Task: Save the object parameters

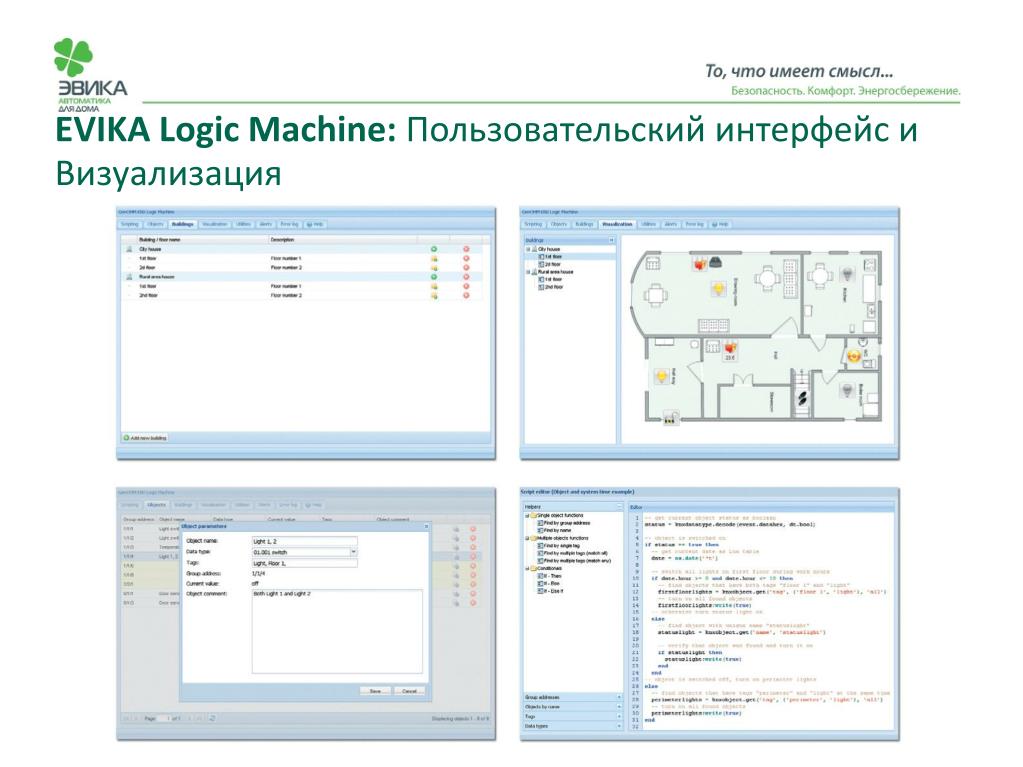Action: pos(375,691)
